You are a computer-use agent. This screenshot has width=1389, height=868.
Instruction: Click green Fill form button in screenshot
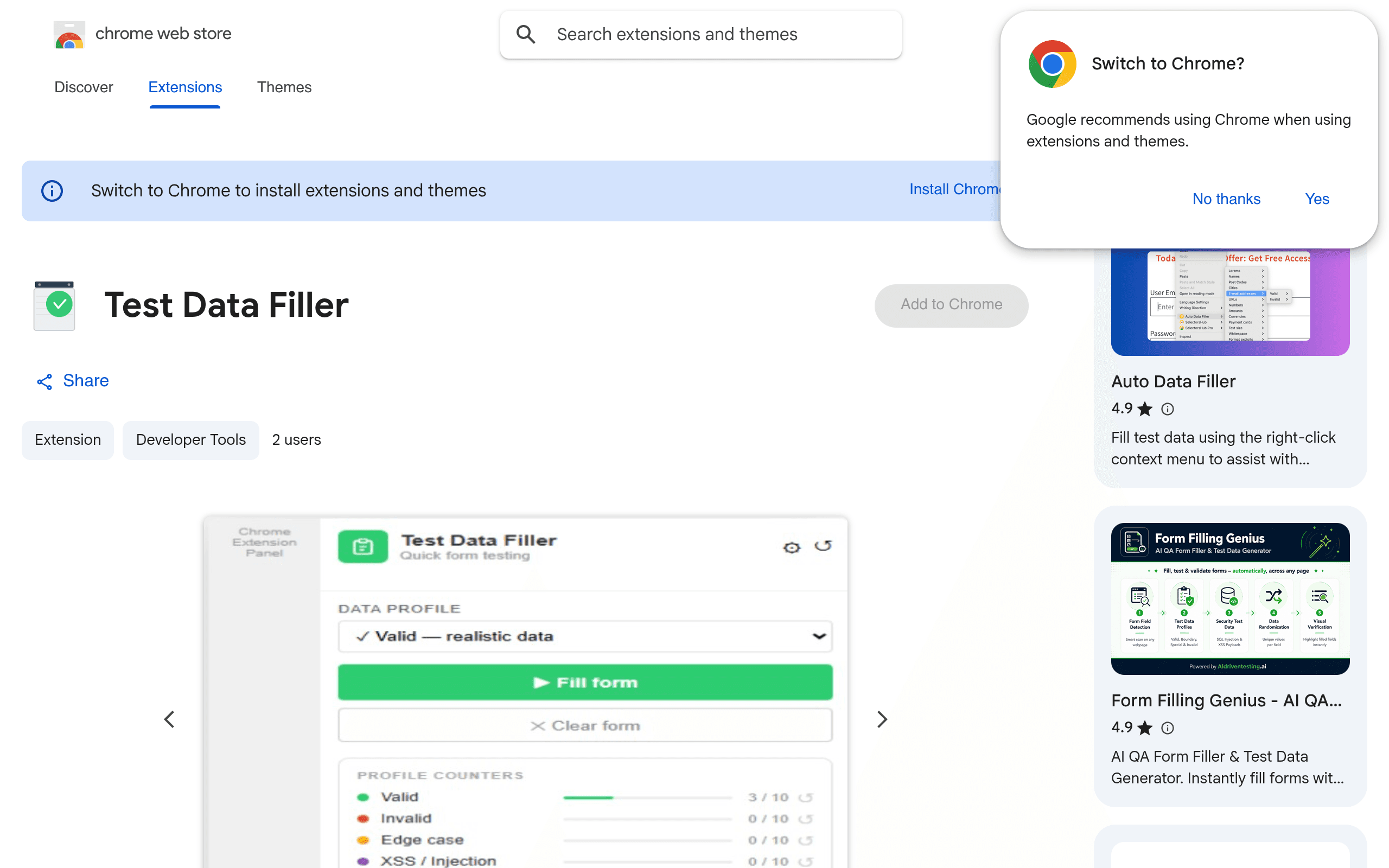(x=585, y=682)
